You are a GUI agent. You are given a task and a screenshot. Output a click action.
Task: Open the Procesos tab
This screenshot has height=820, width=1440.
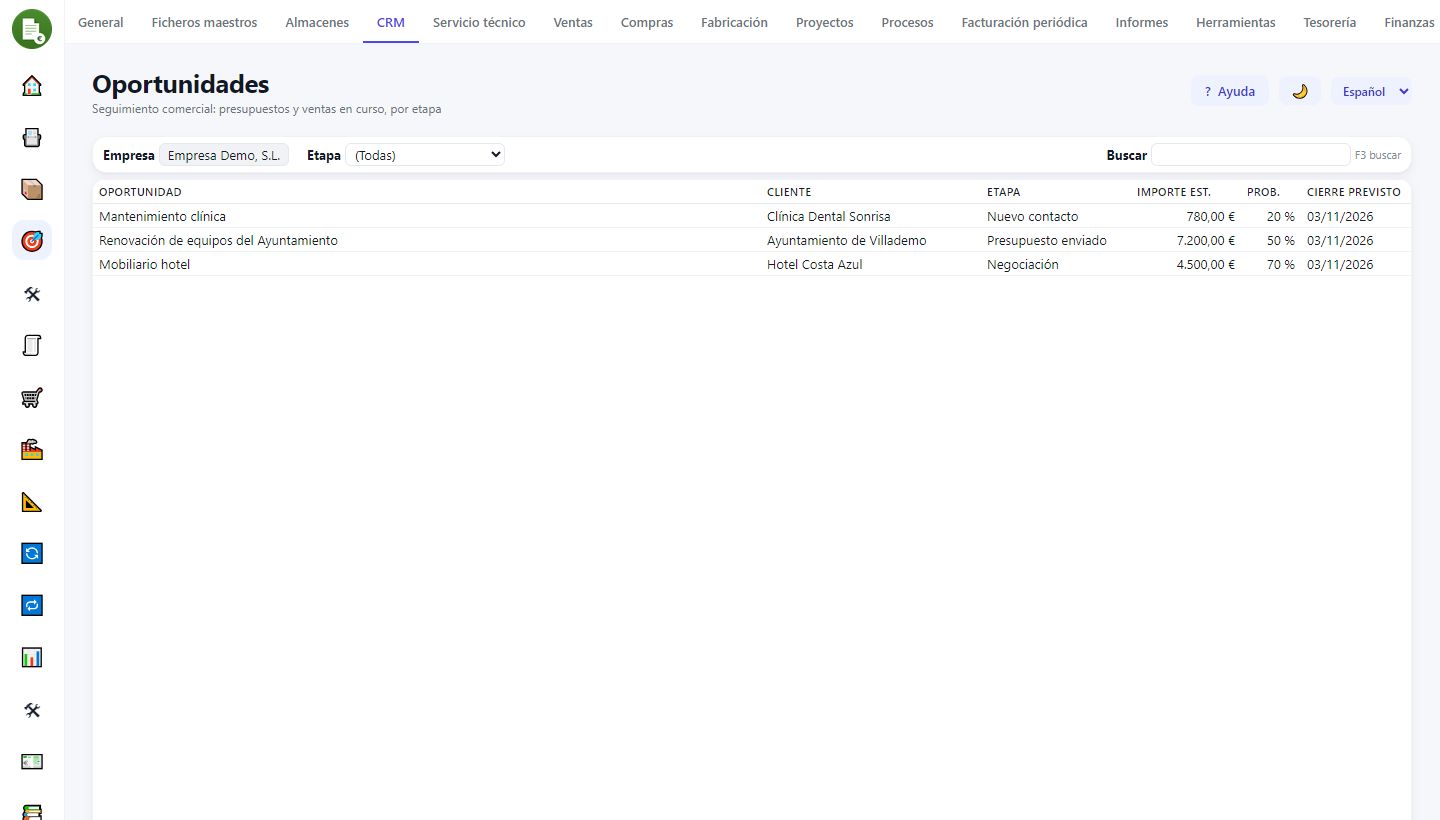pyautogui.click(x=907, y=22)
